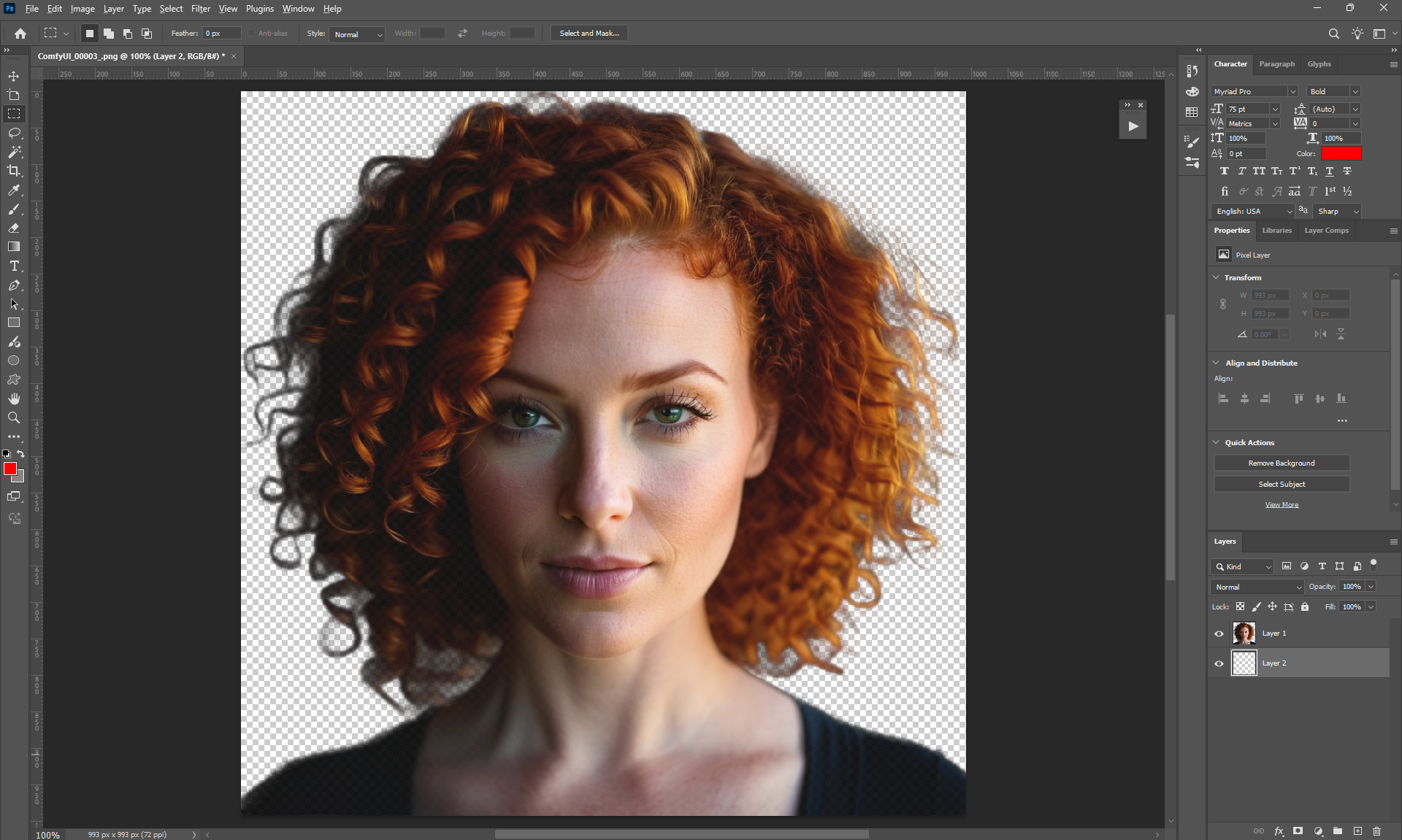Open the Filter menu
This screenshot has height=840, width=1402.
[200, 9]
